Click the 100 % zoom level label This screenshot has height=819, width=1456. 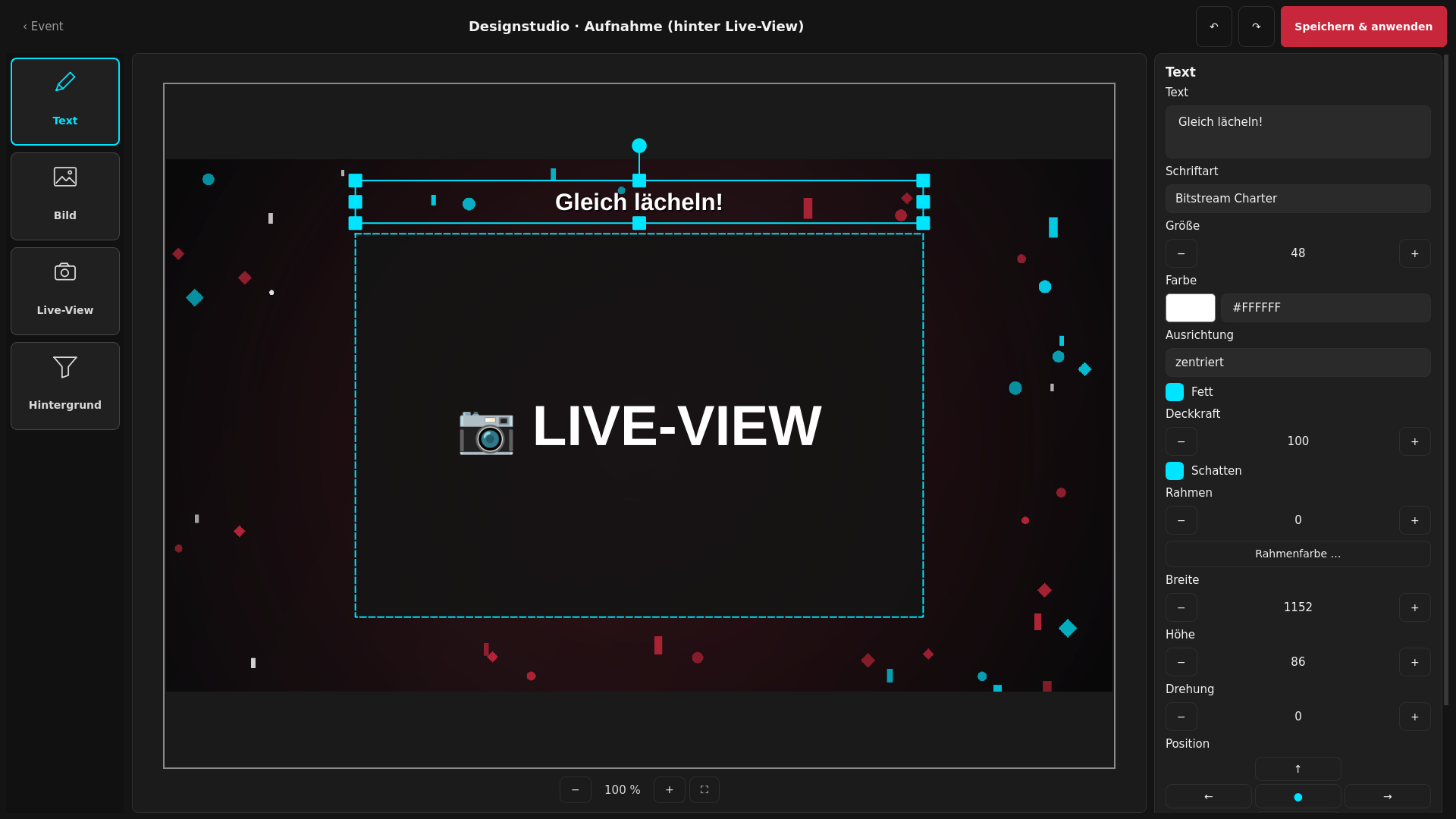[x=623, y=790]
